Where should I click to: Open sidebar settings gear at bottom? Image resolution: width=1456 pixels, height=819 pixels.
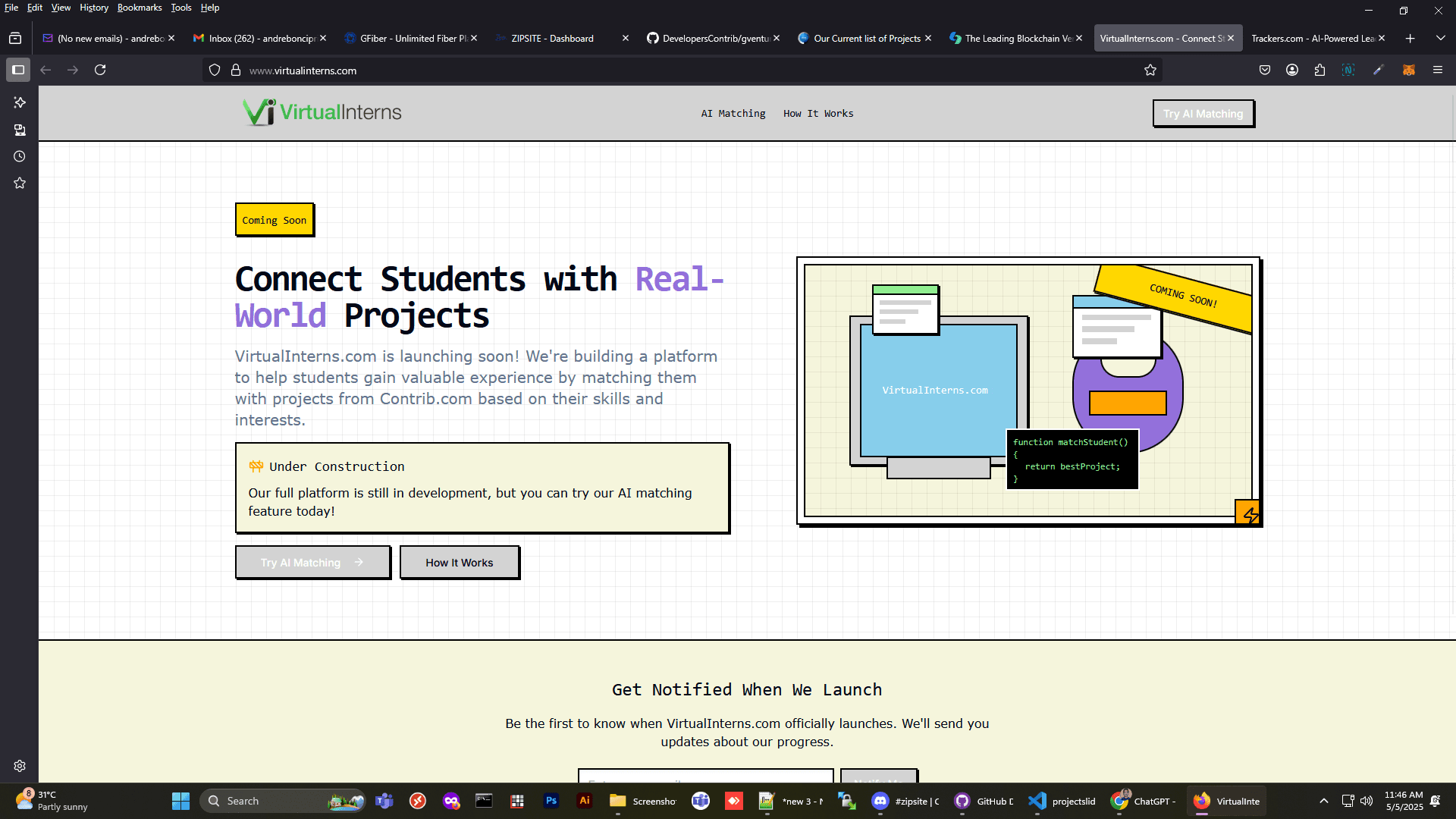(19, 765)
